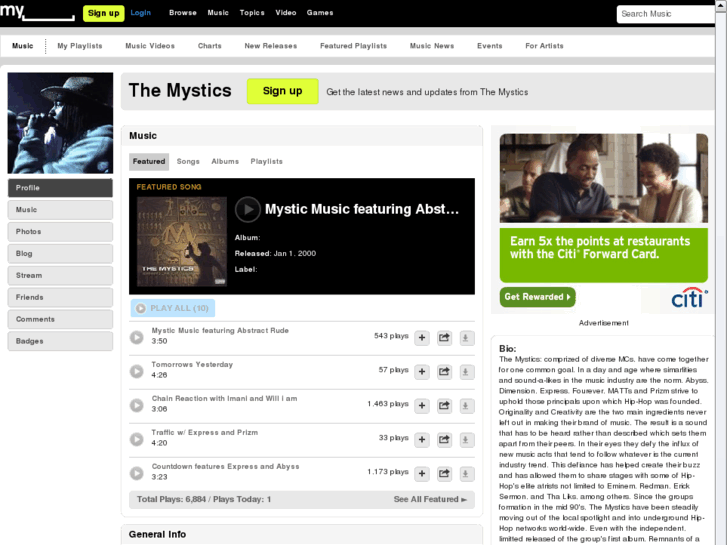Open Games in the top navigation
Screen dimensions: 727x545
click(x=319, y=13)
